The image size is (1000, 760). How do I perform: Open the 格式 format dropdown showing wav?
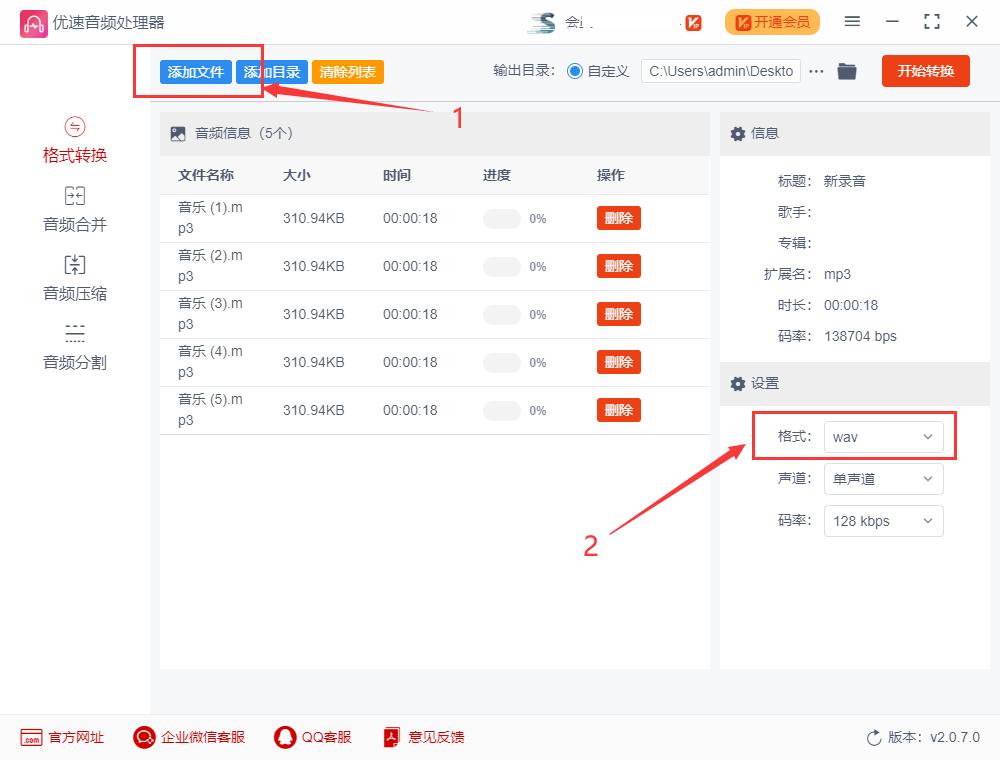point(884,436)
